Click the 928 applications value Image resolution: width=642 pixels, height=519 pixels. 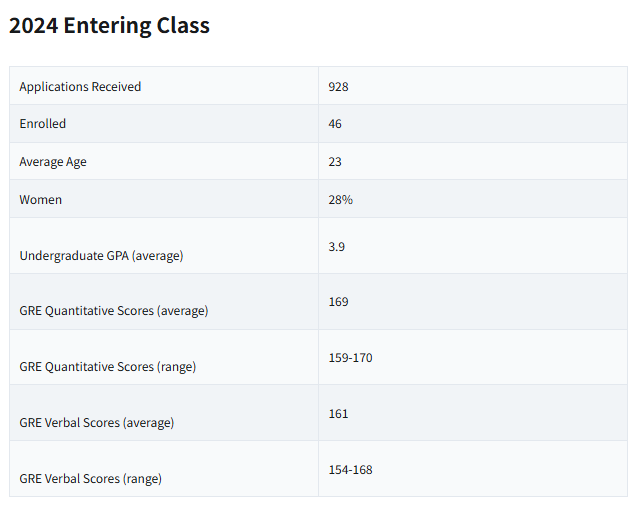[338, 87]
